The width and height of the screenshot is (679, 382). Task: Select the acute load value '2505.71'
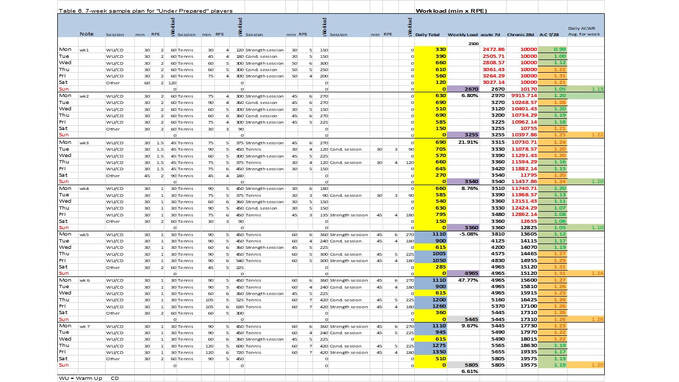(x=494, y=56)
